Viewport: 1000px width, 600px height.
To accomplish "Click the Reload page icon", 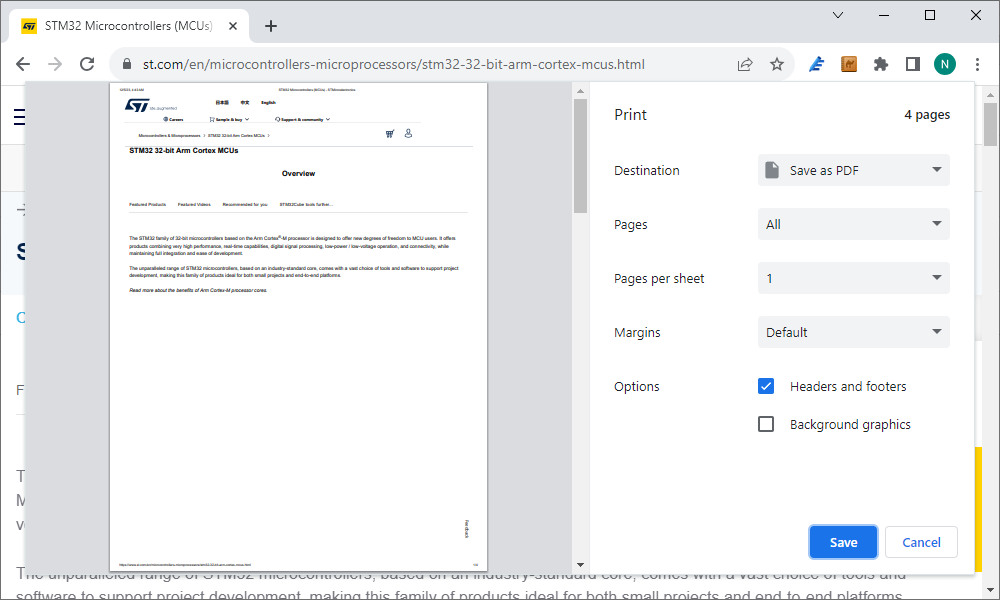I will click(x=87, y=62).
